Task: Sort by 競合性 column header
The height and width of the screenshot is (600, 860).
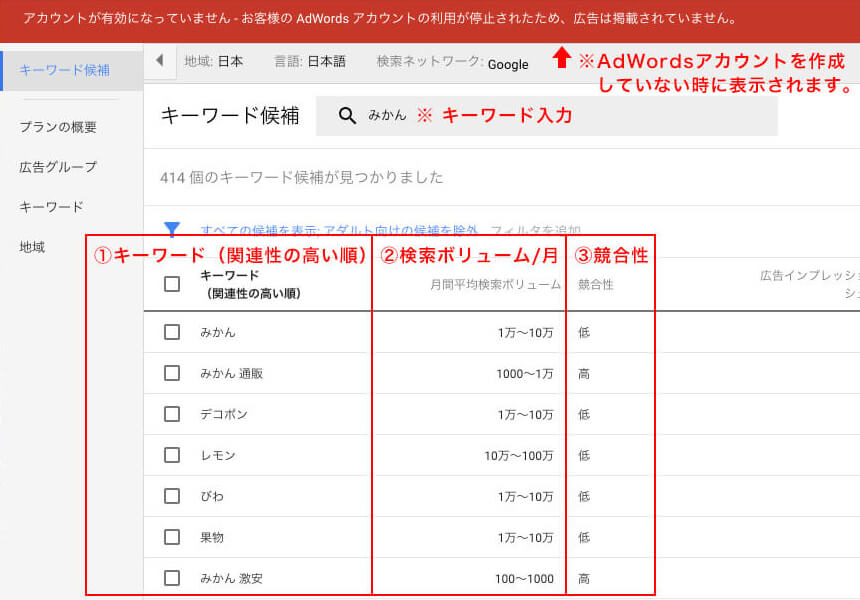Action: [x=596, y=284]
